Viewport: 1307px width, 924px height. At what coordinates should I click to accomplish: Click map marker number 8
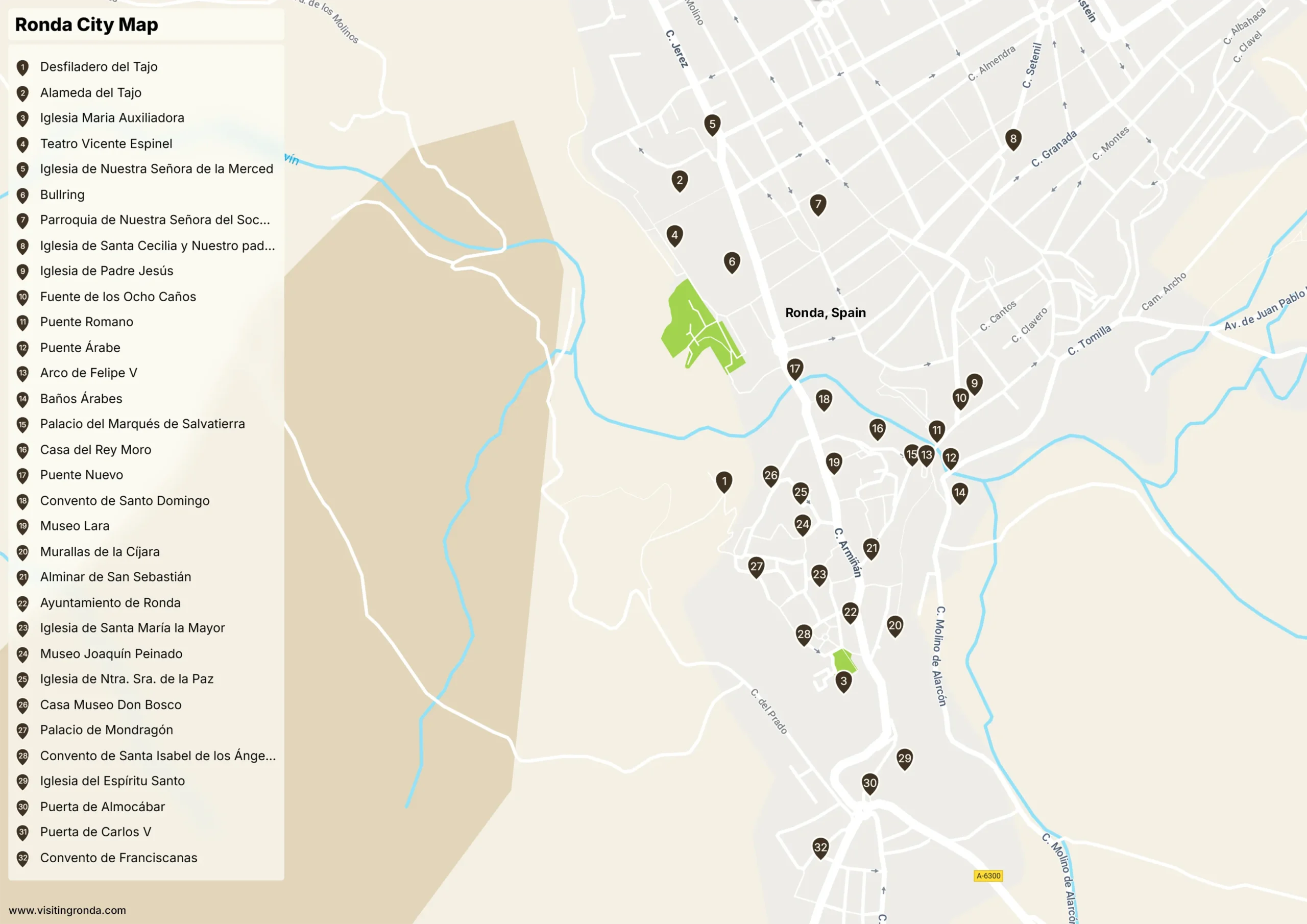(1013, 139)
